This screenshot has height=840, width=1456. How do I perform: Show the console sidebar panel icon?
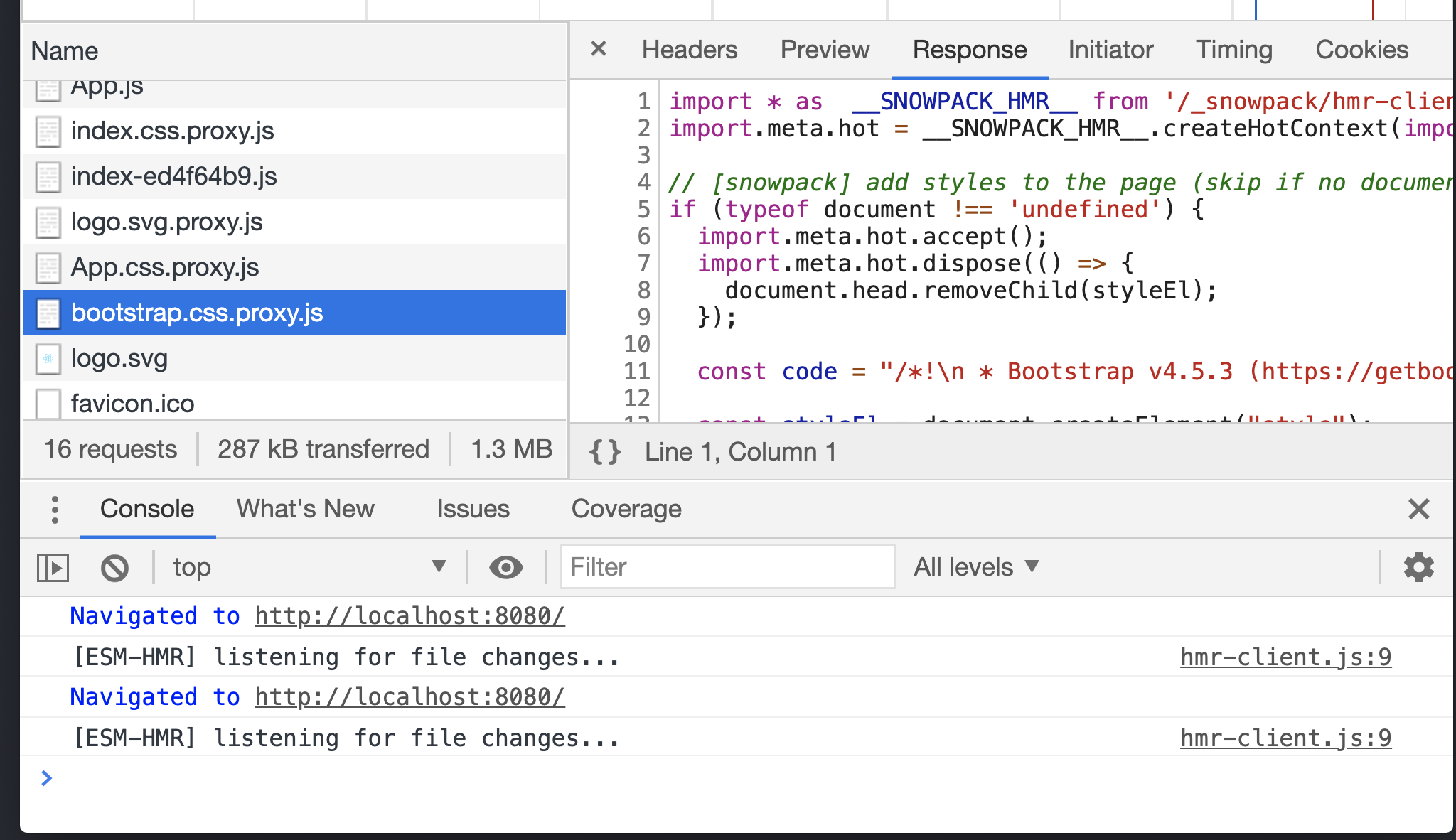point(51,567)
